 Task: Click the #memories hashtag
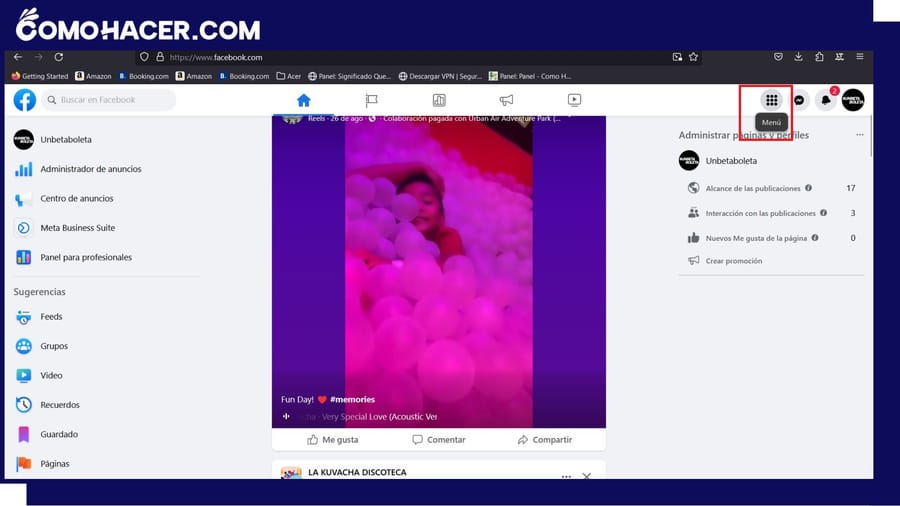click(x=352, y=399)
